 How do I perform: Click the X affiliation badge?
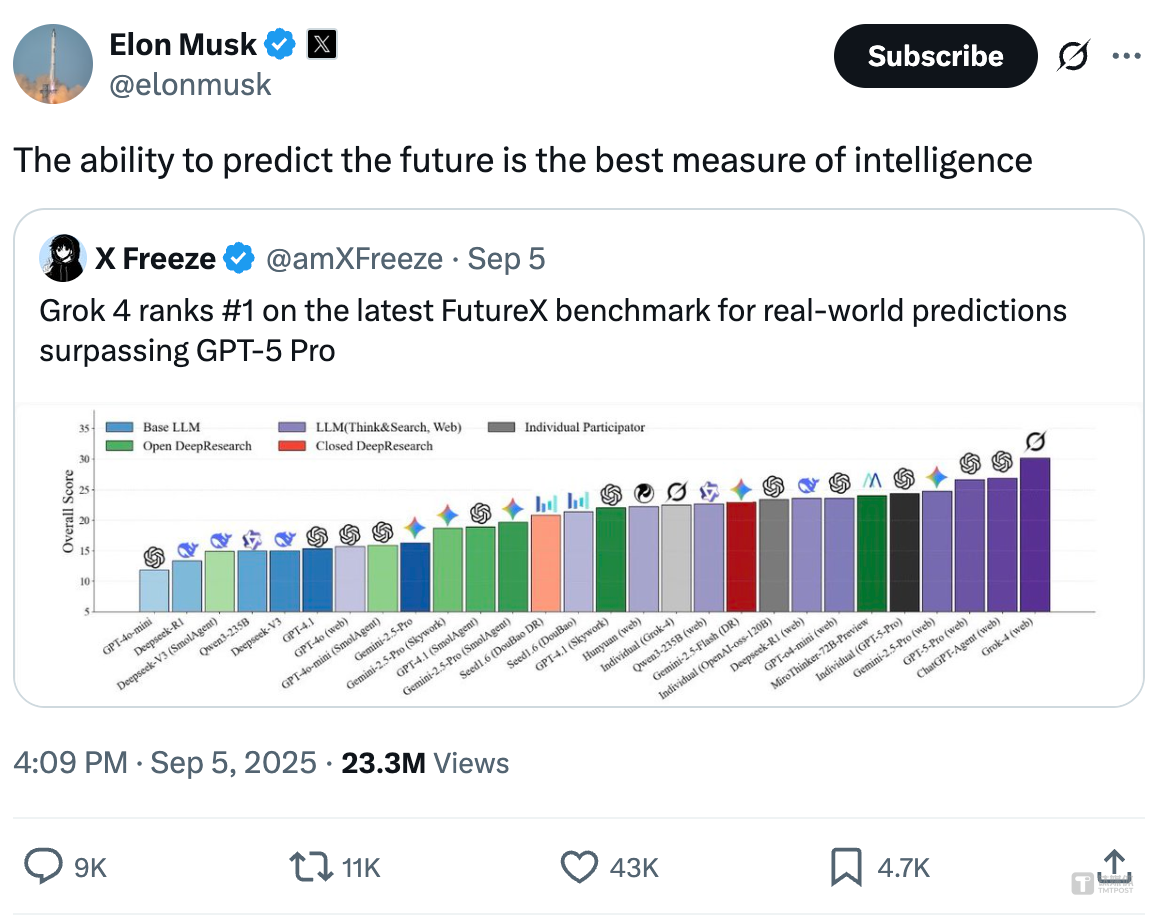(321, 44)
